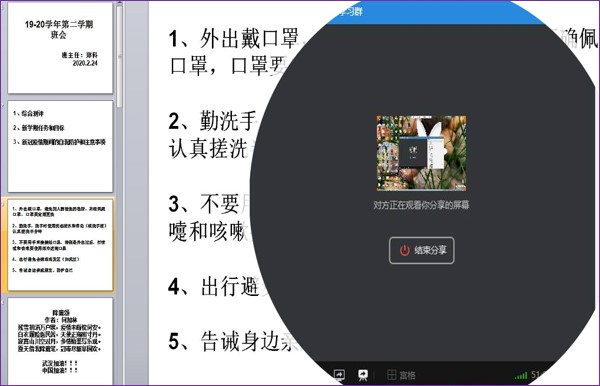This screenshot has width=600, height=386.
Task: Click the slide panel vertical scrollbar
Action: [120, 55]
